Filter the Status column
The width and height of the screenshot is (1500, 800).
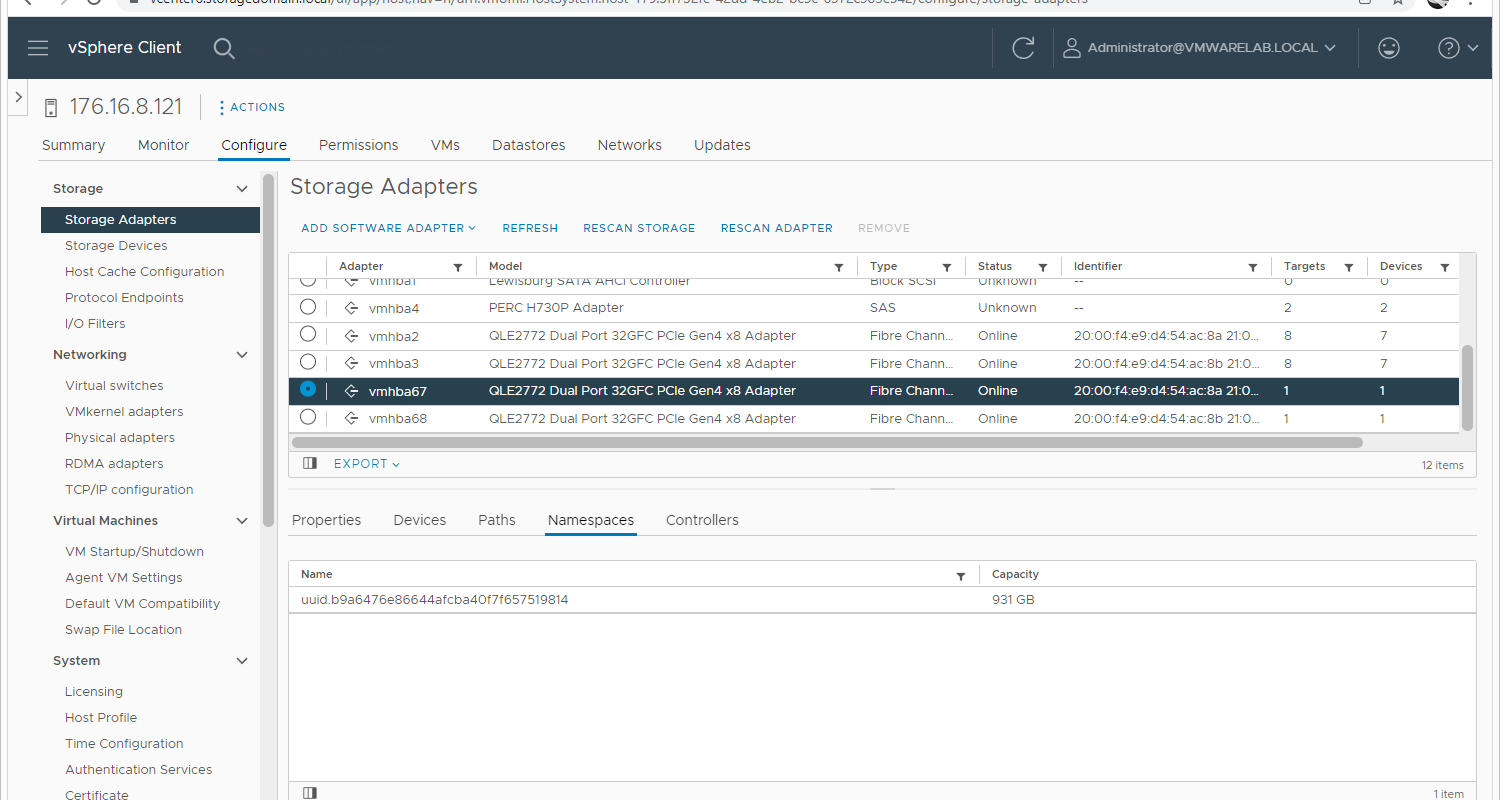click(x=1042, y=268)
